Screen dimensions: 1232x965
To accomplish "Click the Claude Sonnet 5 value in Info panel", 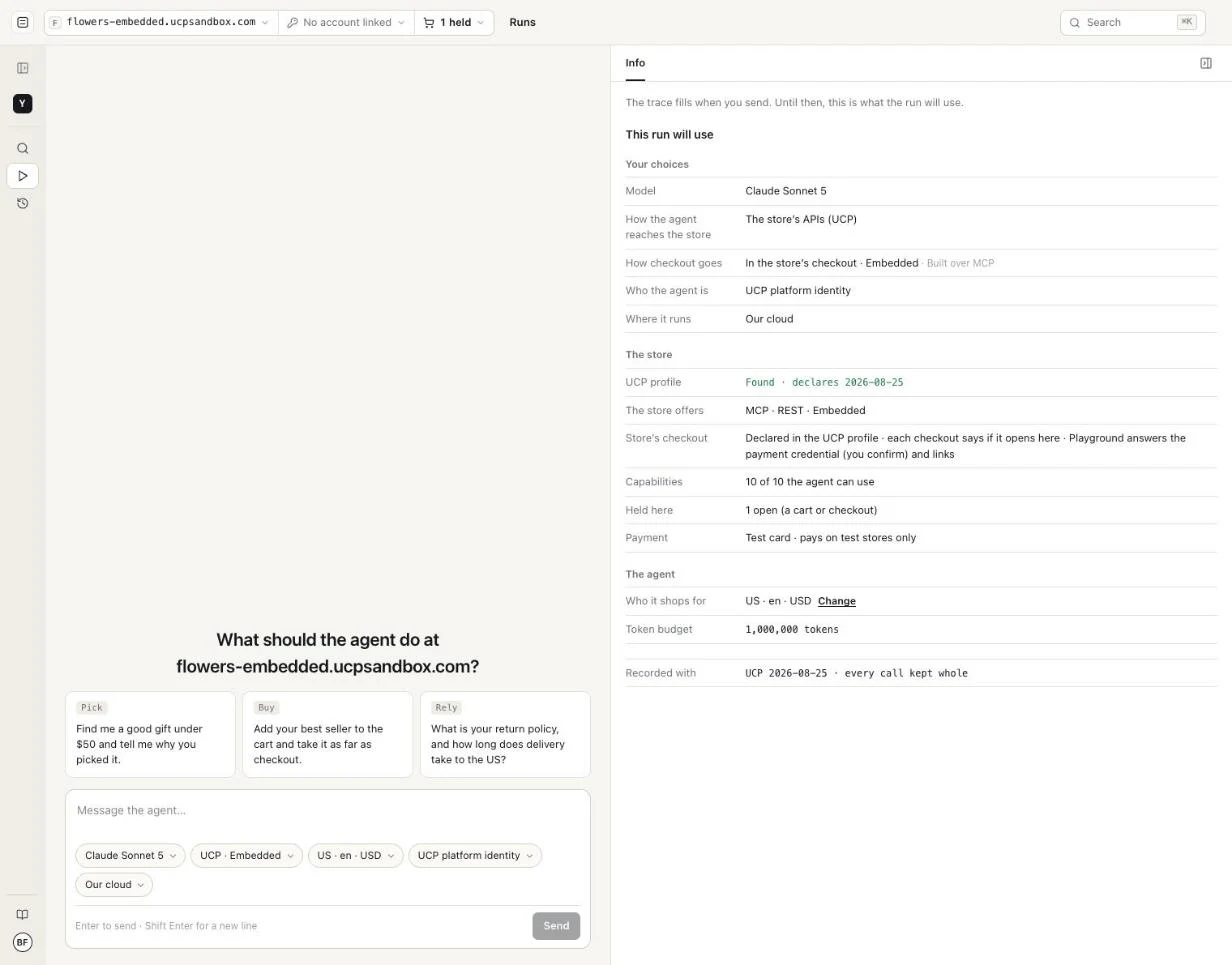I will (786, 191).
